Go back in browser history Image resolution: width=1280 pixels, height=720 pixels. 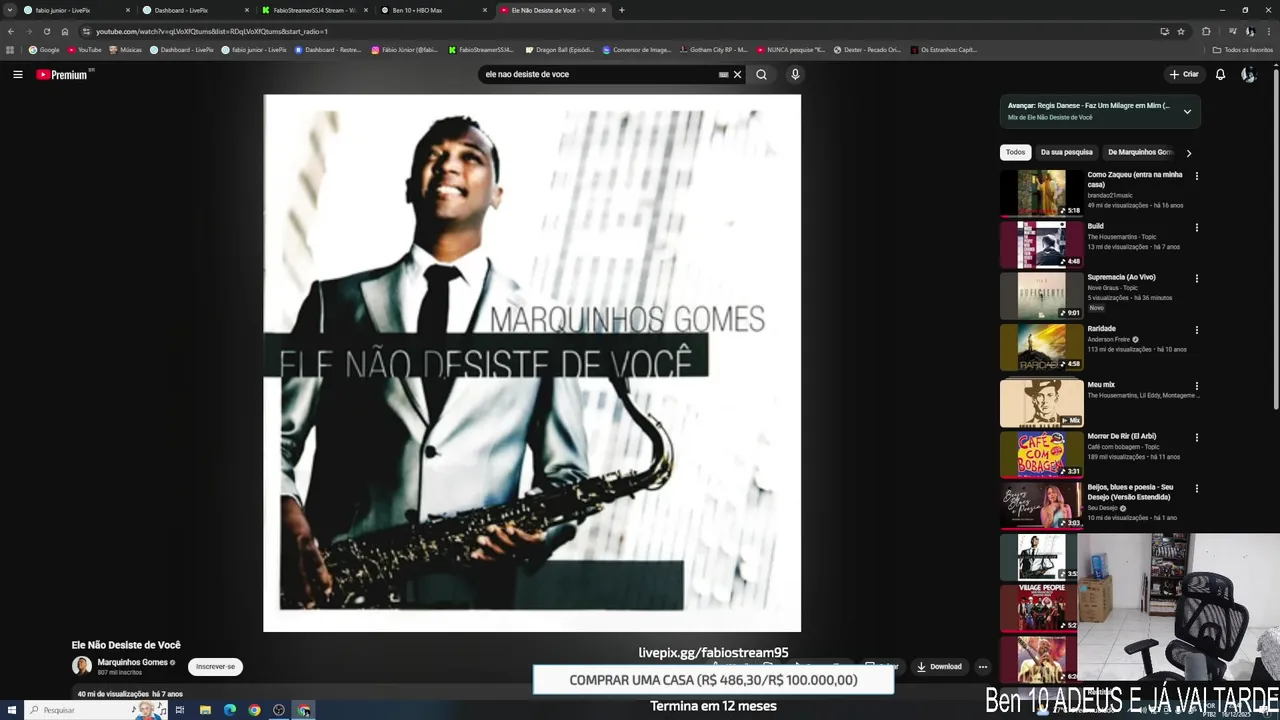pos(10,31)
